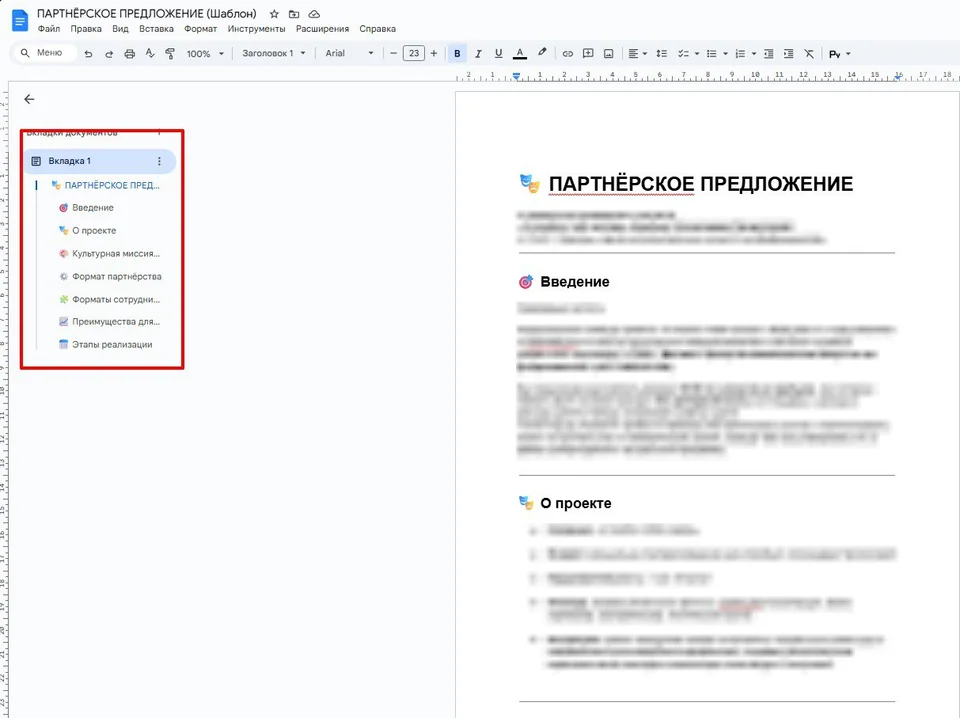The image size is (960, 718).
Task: Click the Введение heading in document
Action: [x=574, y=282]
